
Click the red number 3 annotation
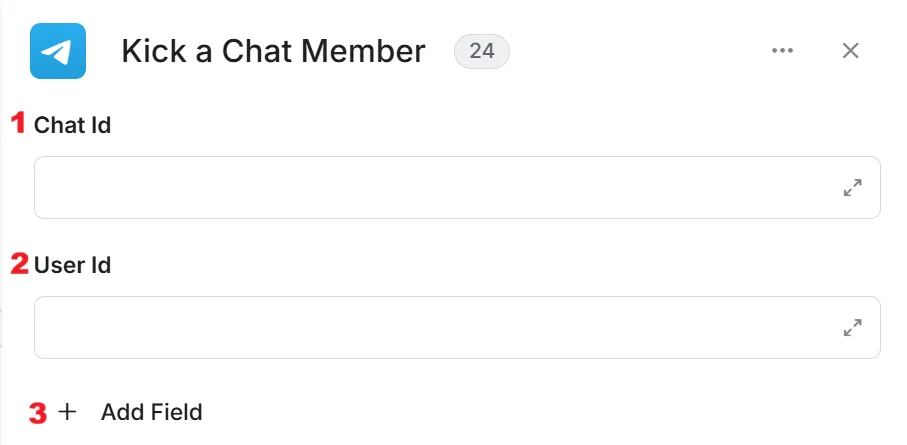point(38,413)
